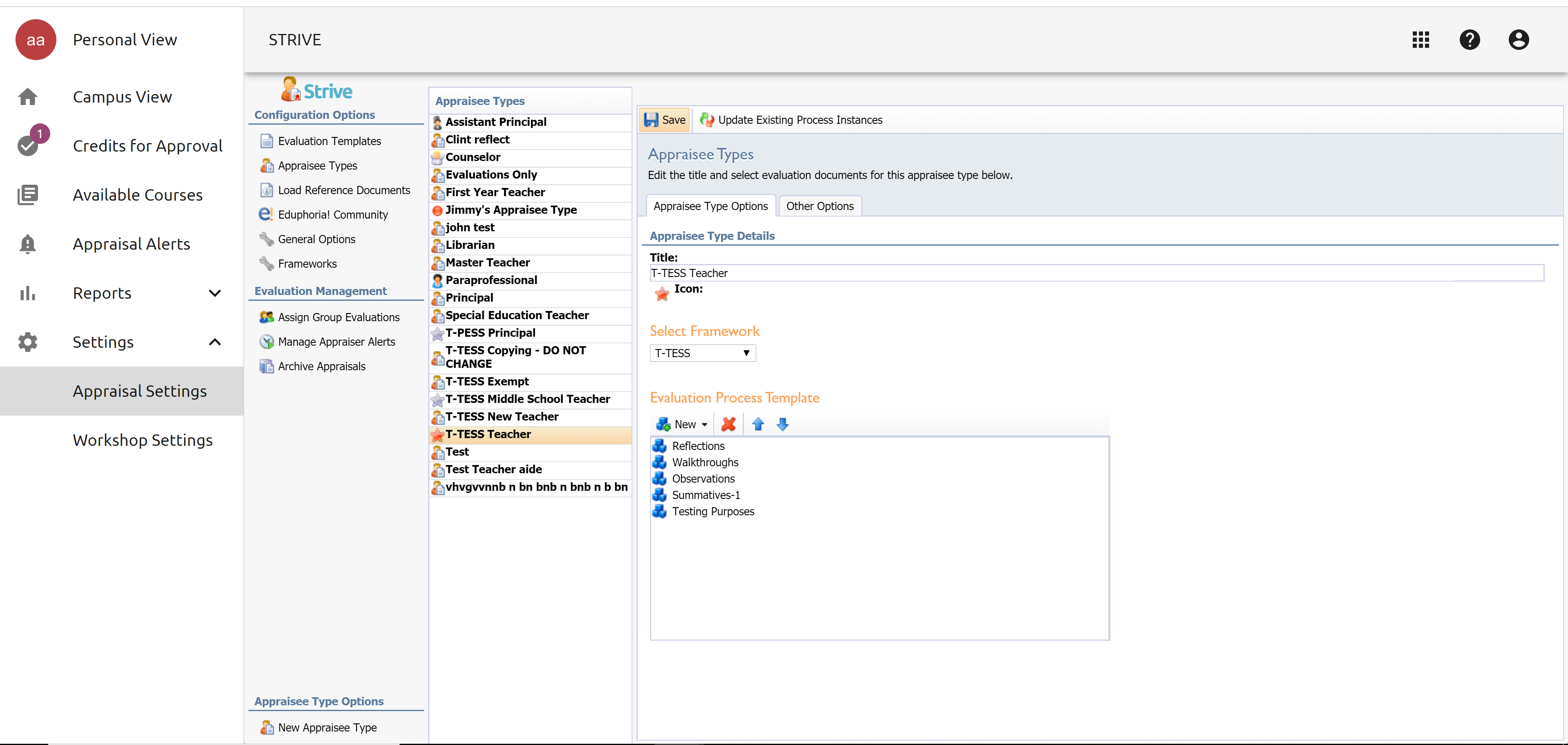The image size is (1568, 745).
Task: Click the New Appraisee Type person icon
Action: click(x=267, y=727)
